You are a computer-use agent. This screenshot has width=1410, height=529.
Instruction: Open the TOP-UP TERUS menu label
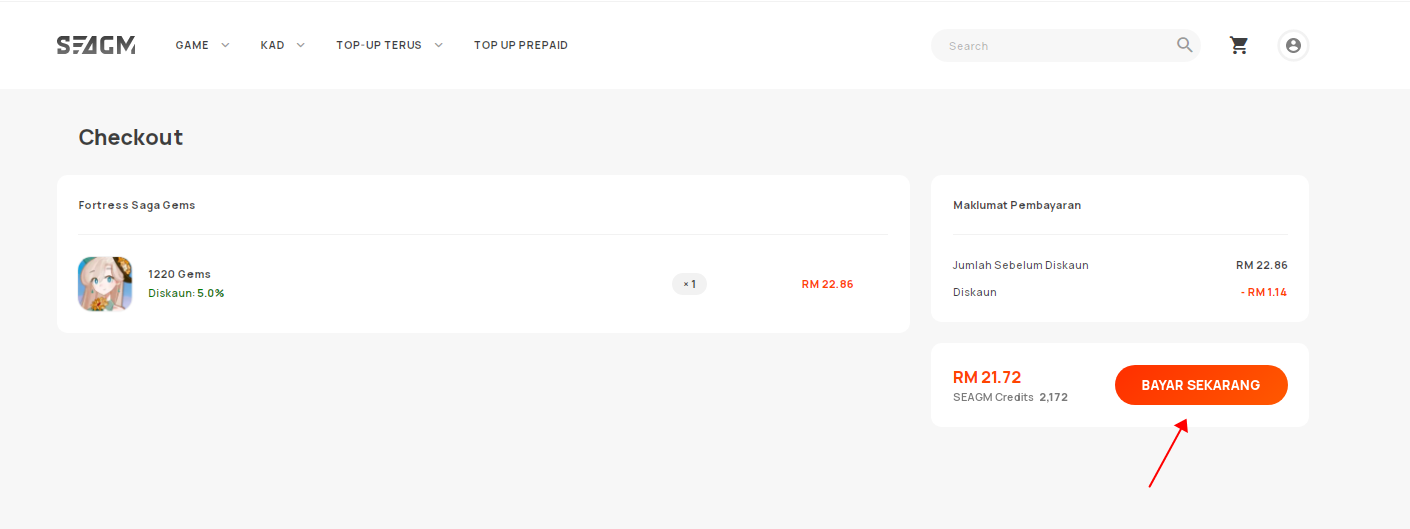[x=379, y=45]
